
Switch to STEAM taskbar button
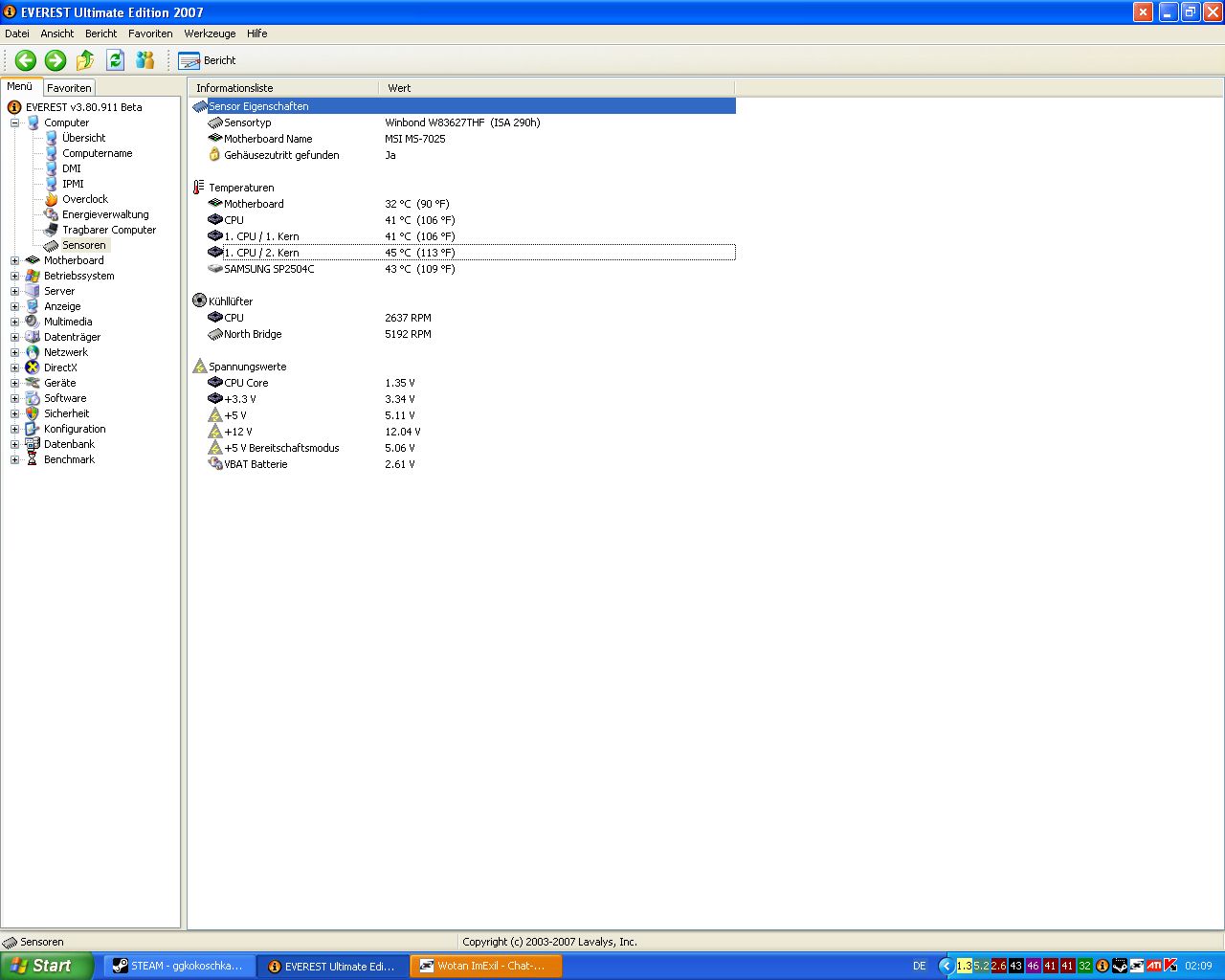(x=179, y=966)
